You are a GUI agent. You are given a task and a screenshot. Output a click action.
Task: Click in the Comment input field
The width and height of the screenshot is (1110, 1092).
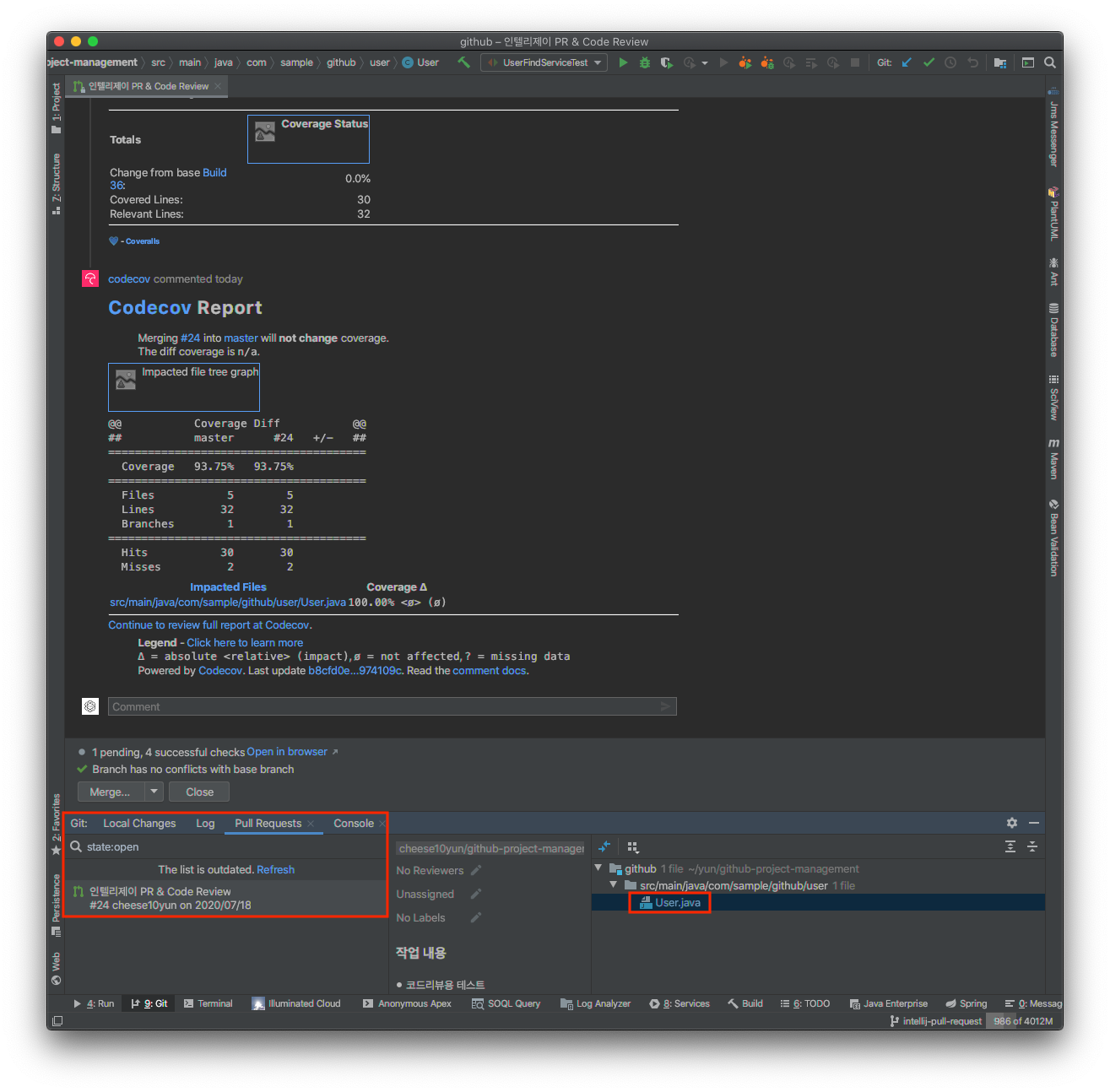[x=393, y=706]
